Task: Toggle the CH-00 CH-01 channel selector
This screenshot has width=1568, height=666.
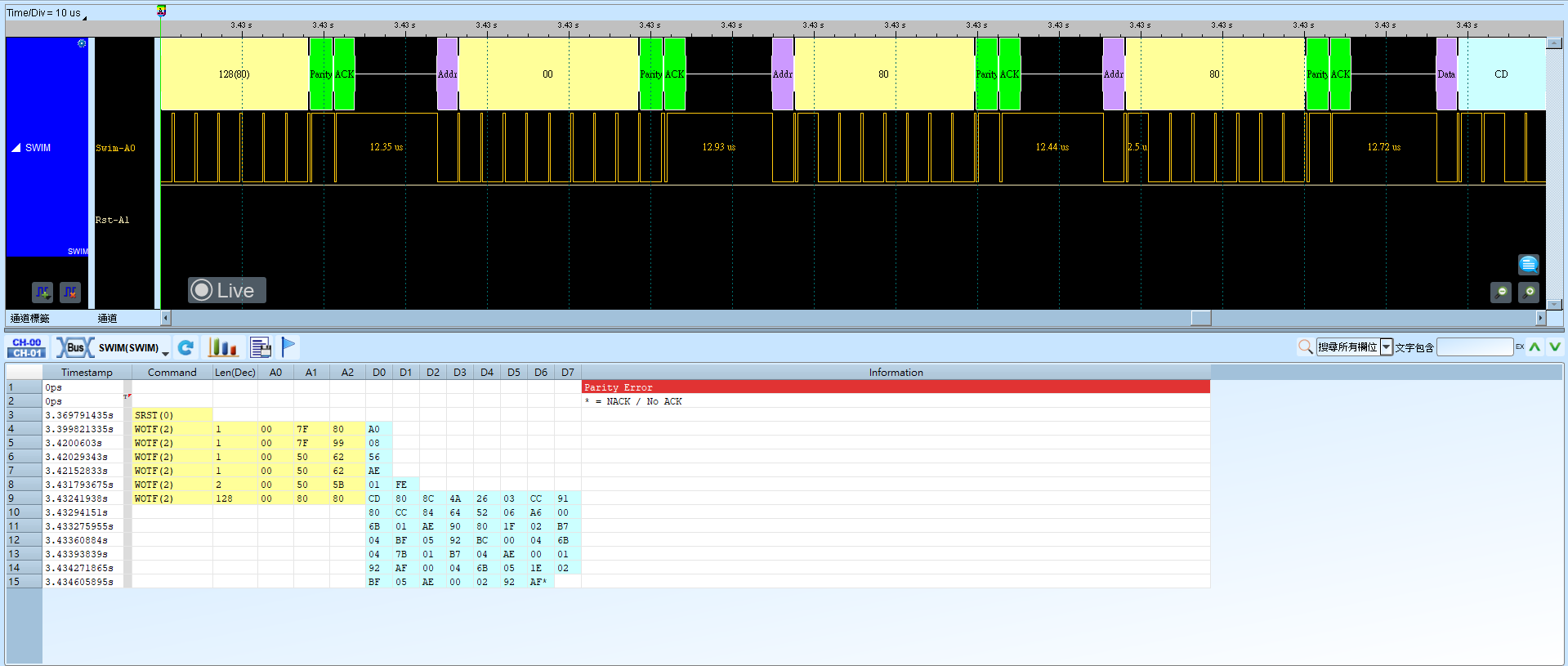Action: pos(27,348)
